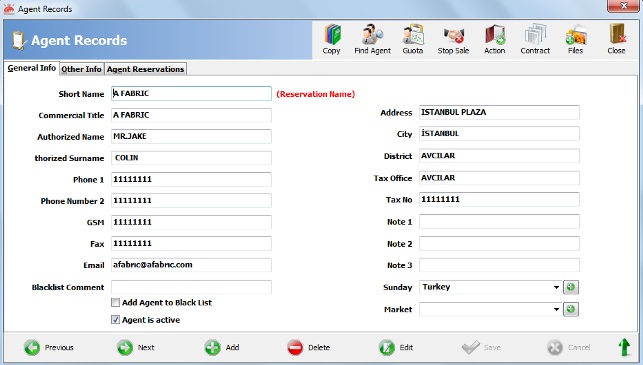Click the Note 3 input field

tap(499, 265)
